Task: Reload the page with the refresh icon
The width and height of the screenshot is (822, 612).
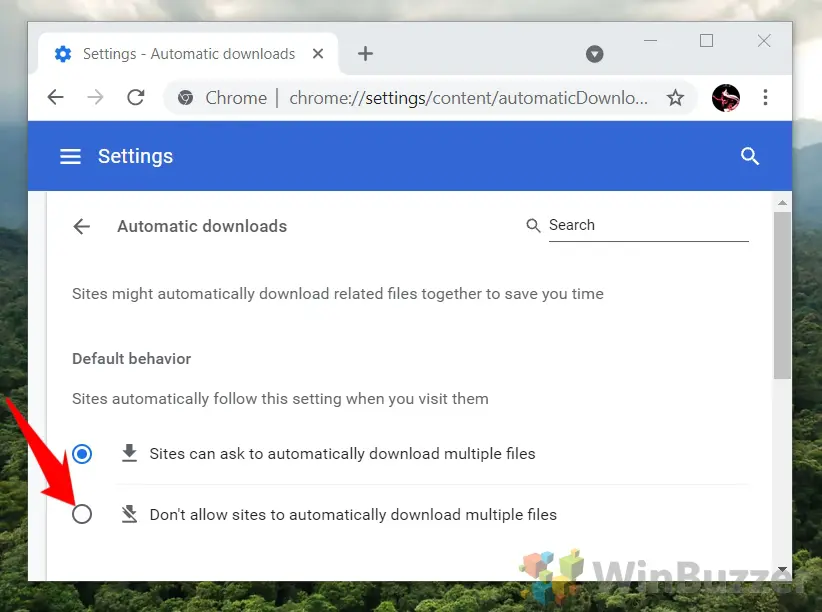Action: [x=135, y=98]
